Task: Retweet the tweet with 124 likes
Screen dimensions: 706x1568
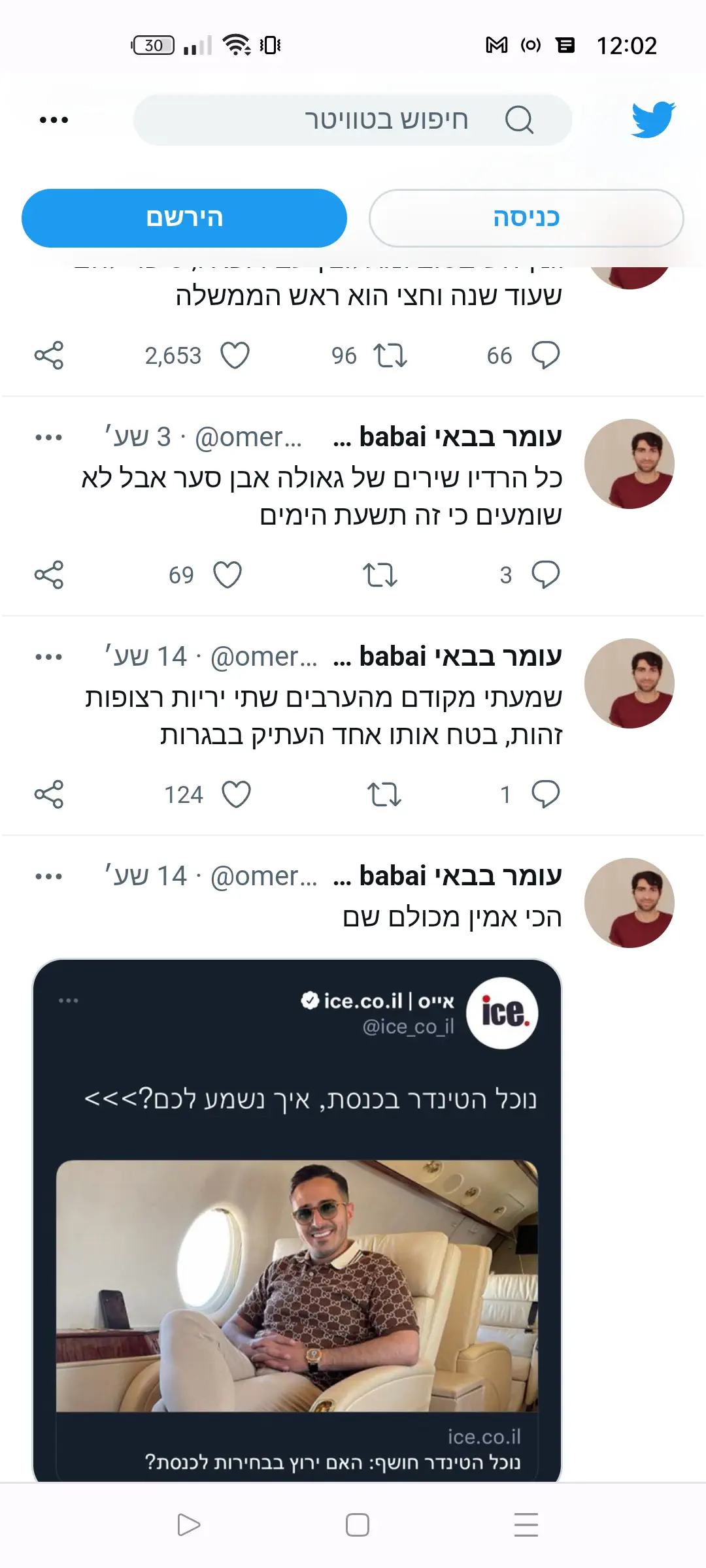Action: [384, 794]
